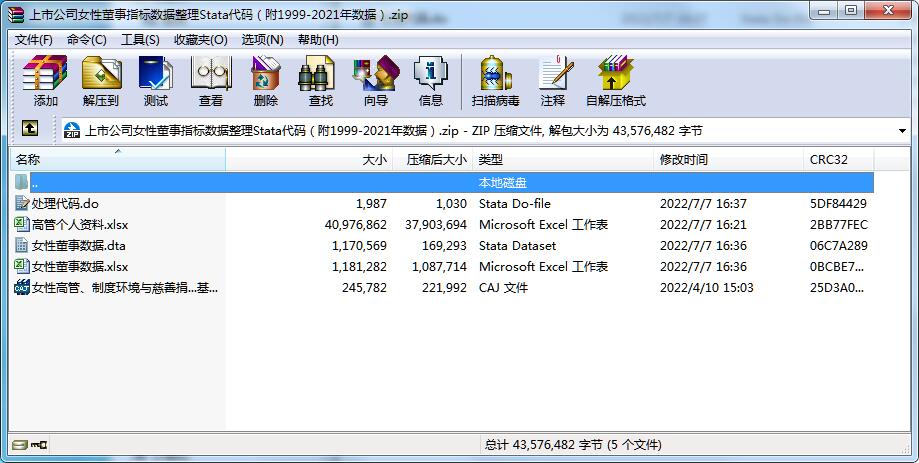Minimize the WinRAR window
This screenshot has height=463, width=919.
(x=824, y=11)
